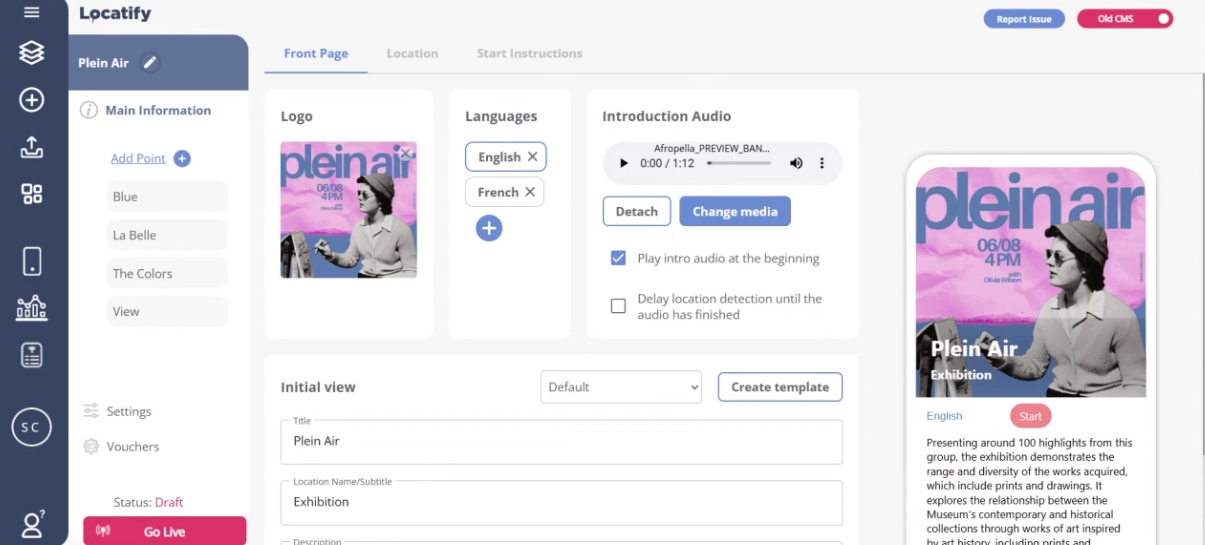
Task: Click the Title input field
Action: point(561,441)
